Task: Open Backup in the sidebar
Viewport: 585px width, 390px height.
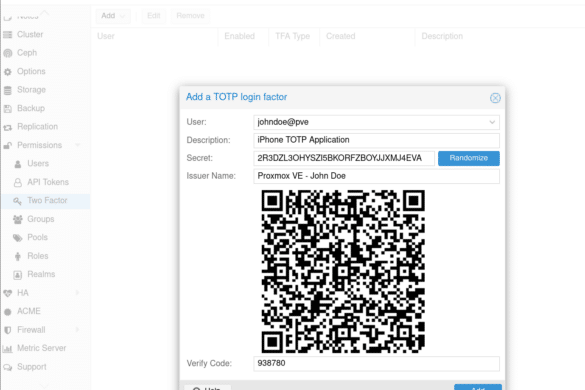Action: click(31, 108)
